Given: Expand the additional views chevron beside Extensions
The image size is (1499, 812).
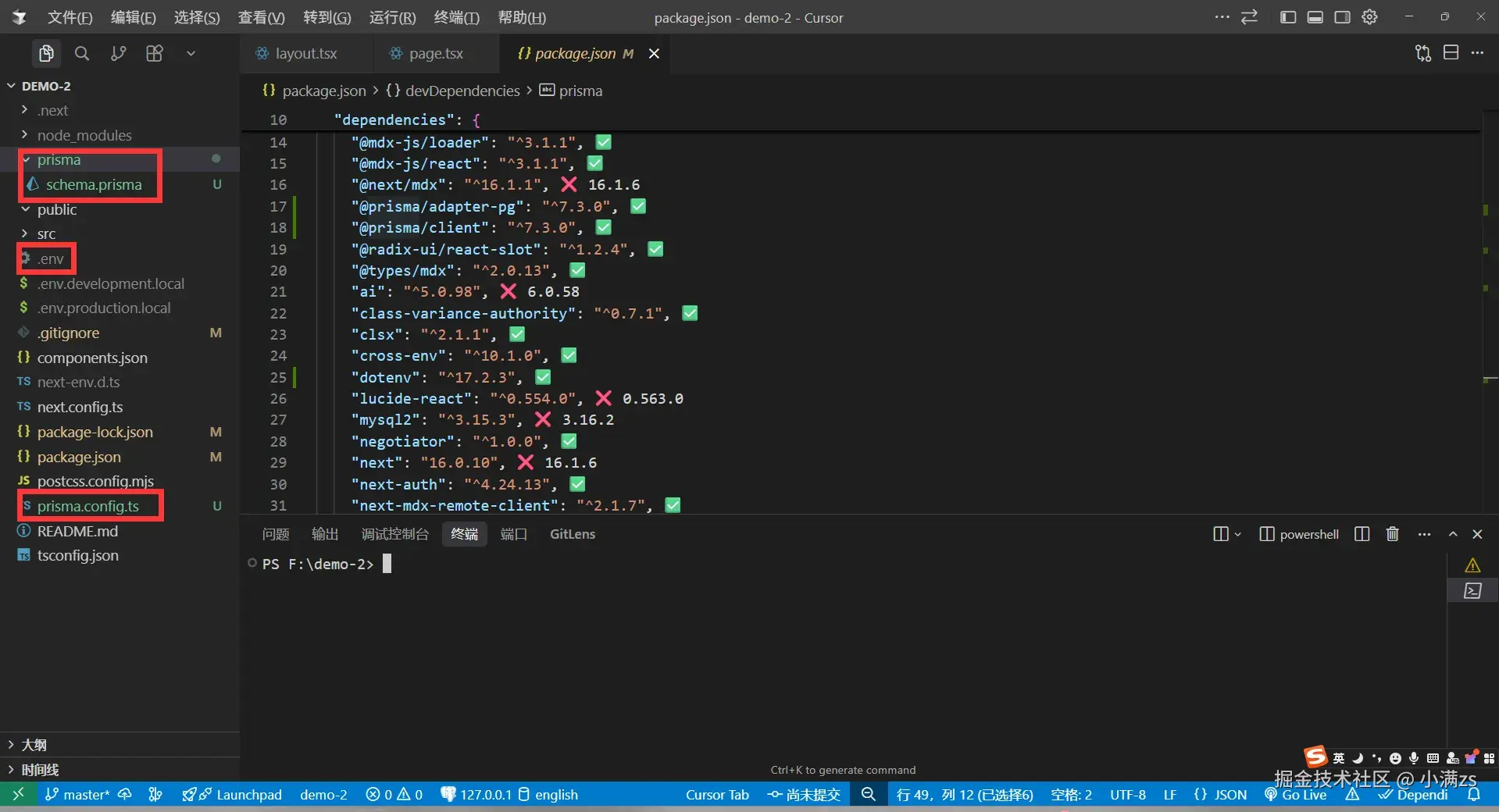Looking at the screenshot, I should [x=191, y=53].
